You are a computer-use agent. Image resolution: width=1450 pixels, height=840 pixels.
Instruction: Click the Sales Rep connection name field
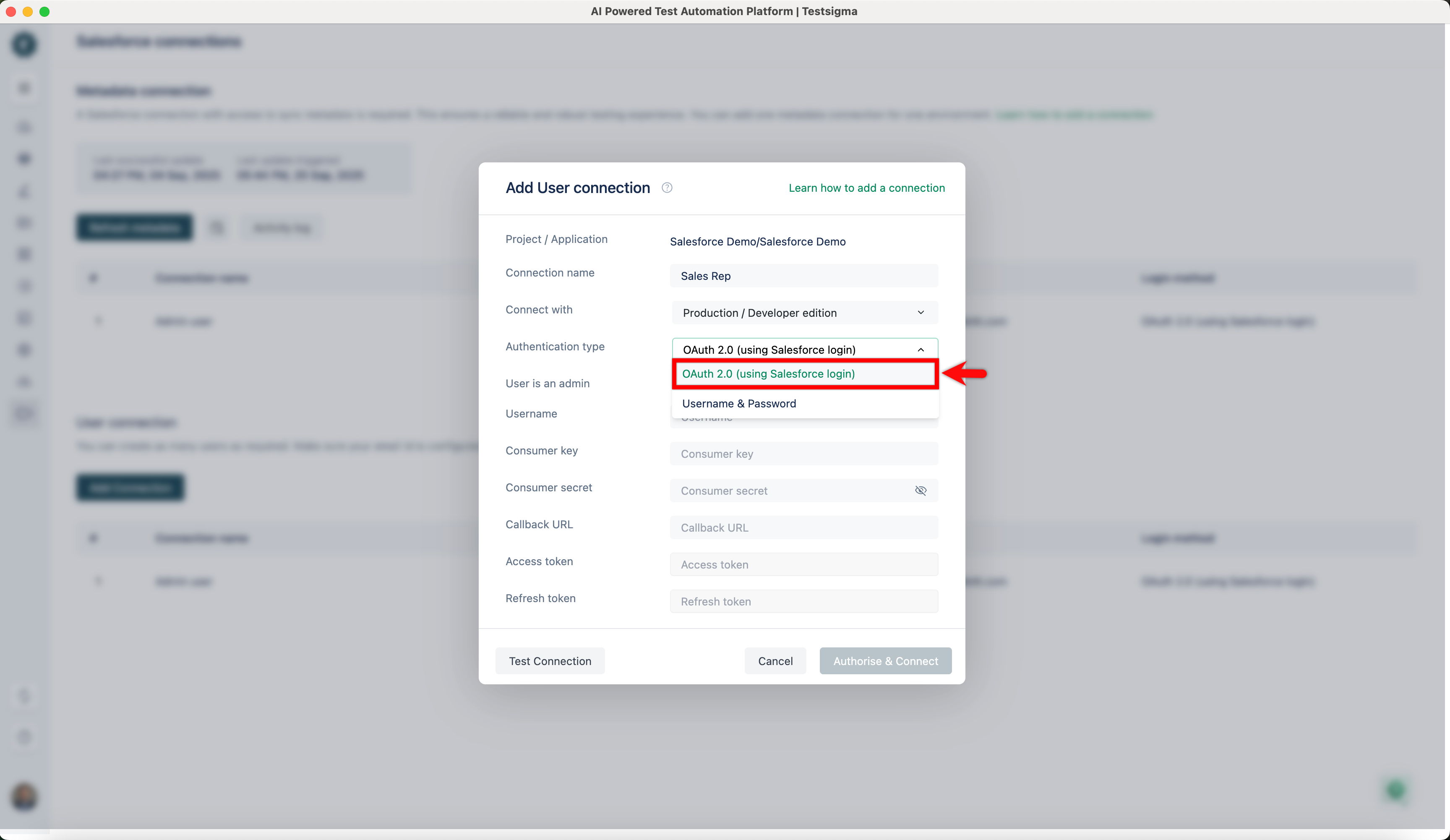pyautogui.click(x=804, y=276)
